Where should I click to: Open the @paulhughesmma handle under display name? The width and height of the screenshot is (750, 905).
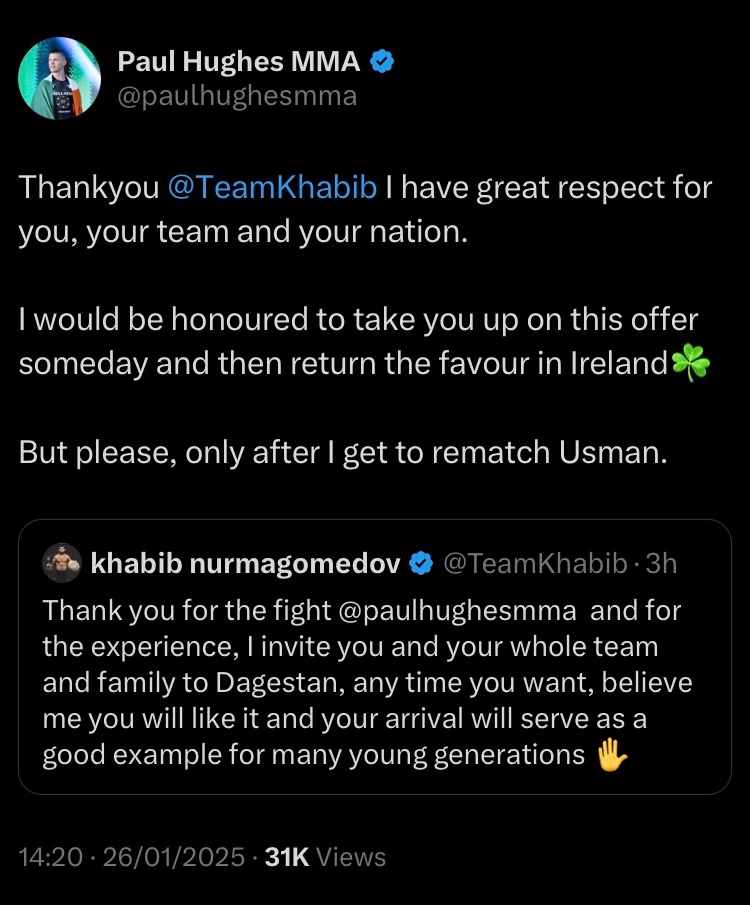(237, 96)
